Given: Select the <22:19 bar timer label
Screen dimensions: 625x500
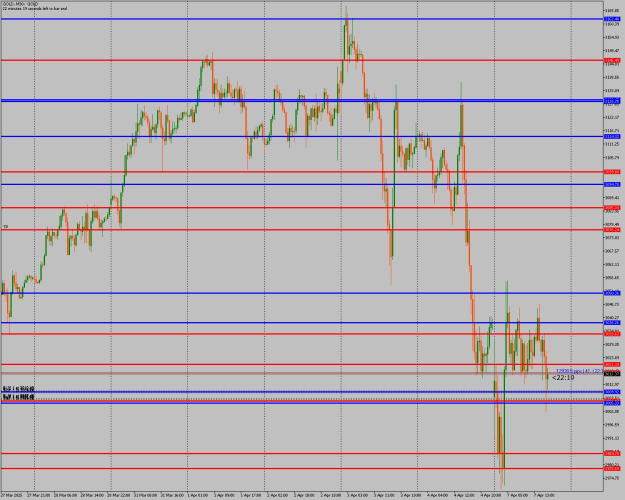Looking at the screenshot, I should (563, 378).
